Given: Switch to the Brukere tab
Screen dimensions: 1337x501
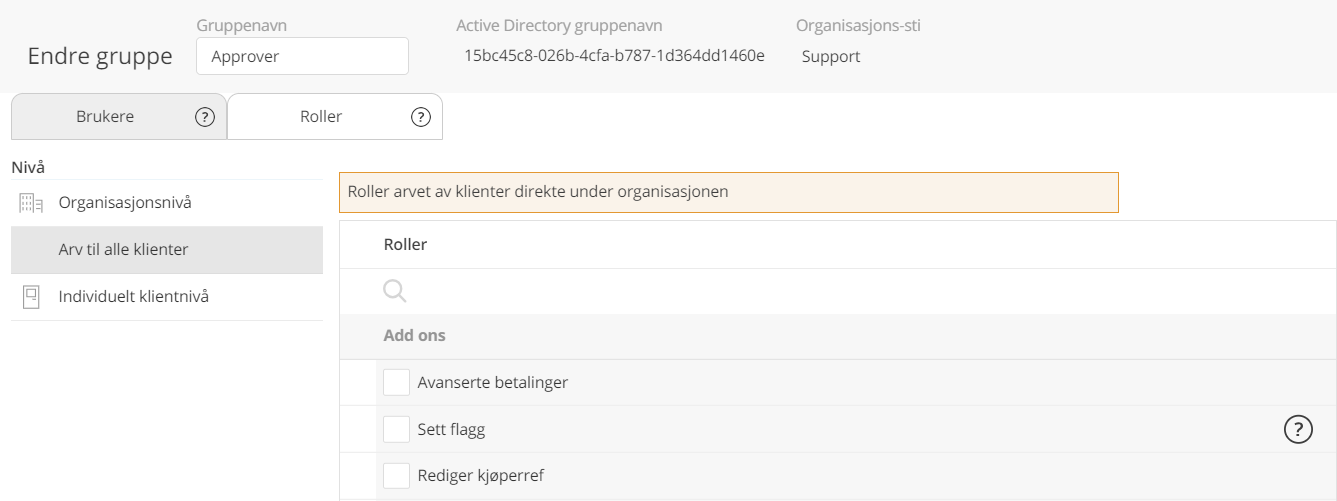Looking at the screenshot, I should pyautogui.click(x=118, y=117).
